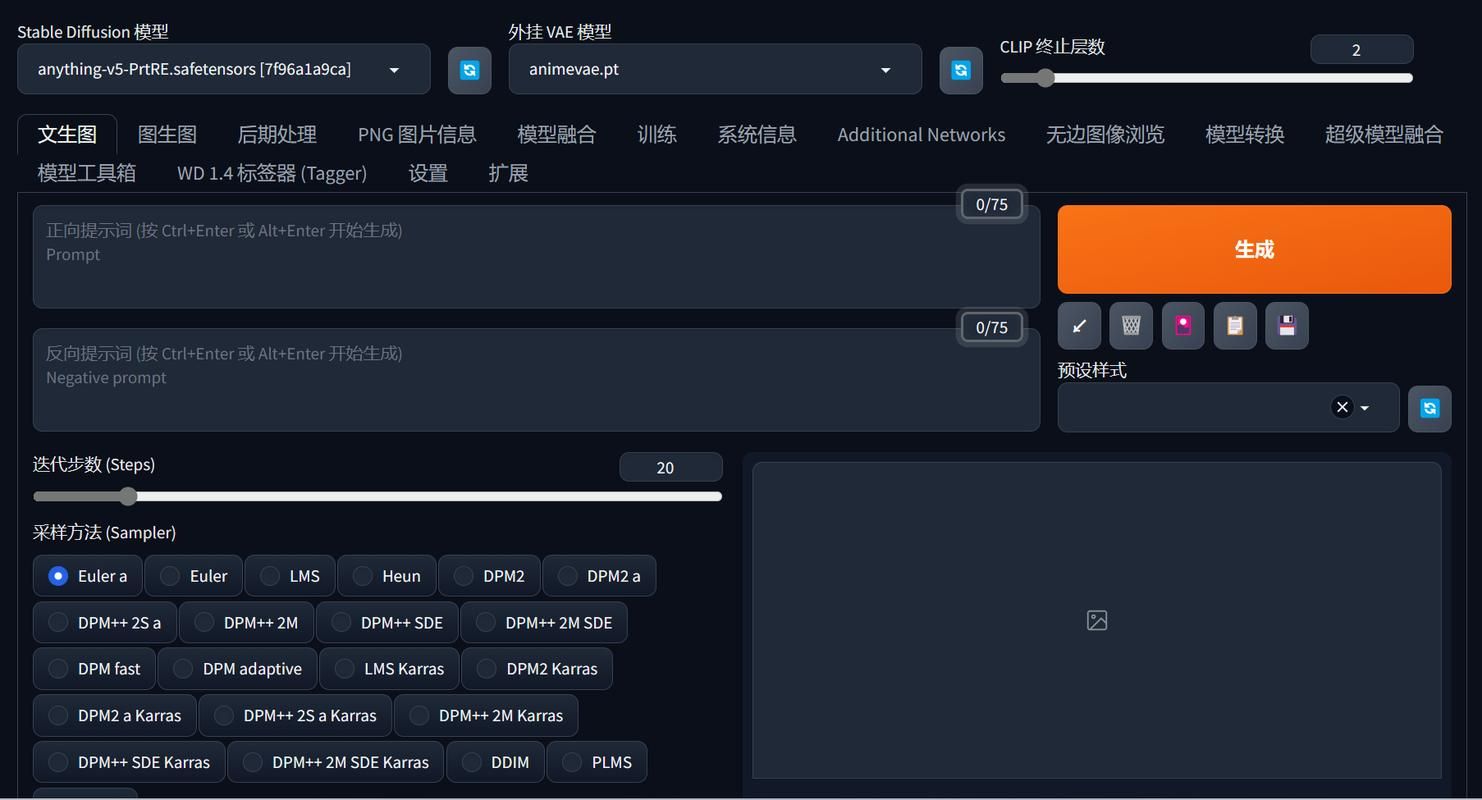The width and height of the screenshot is (1482, 800).
Task: Refresh the preset styles list
Action: [1430, 408]
